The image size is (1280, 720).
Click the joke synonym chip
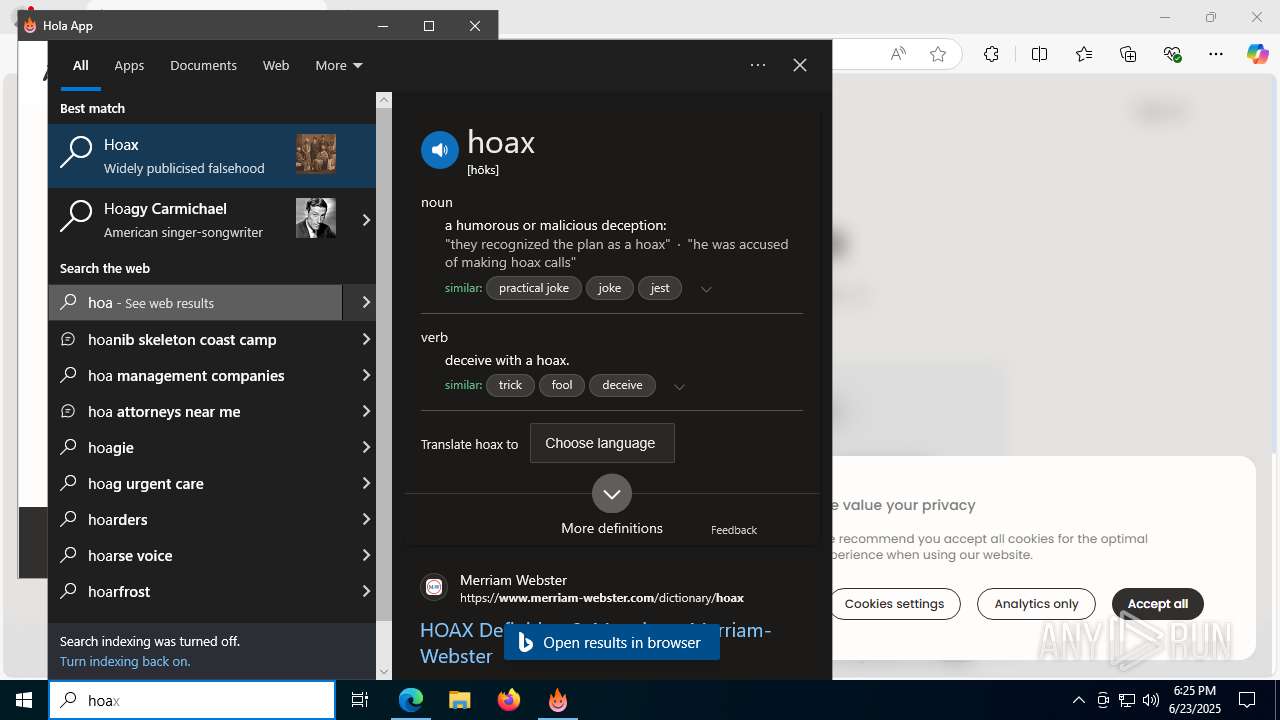point(610,288)
